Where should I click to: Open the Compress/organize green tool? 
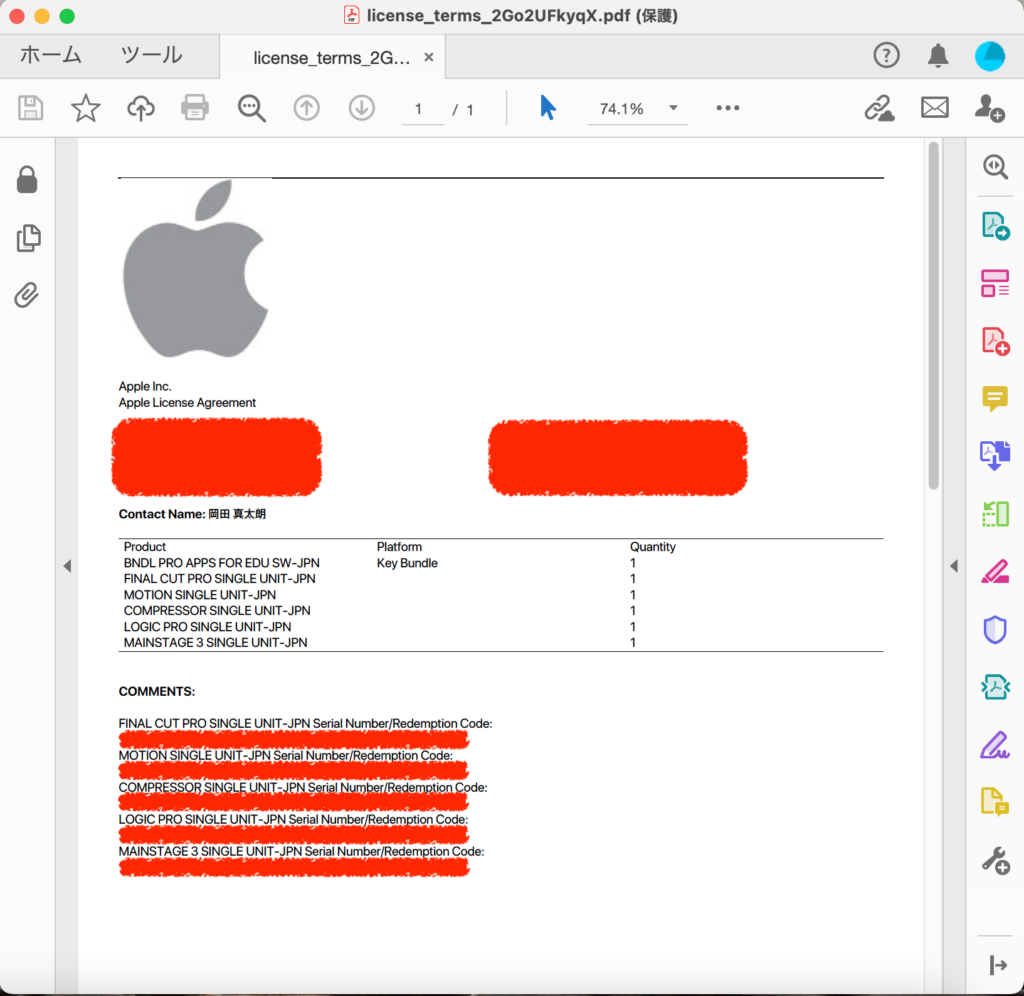[x=995, y=514]
